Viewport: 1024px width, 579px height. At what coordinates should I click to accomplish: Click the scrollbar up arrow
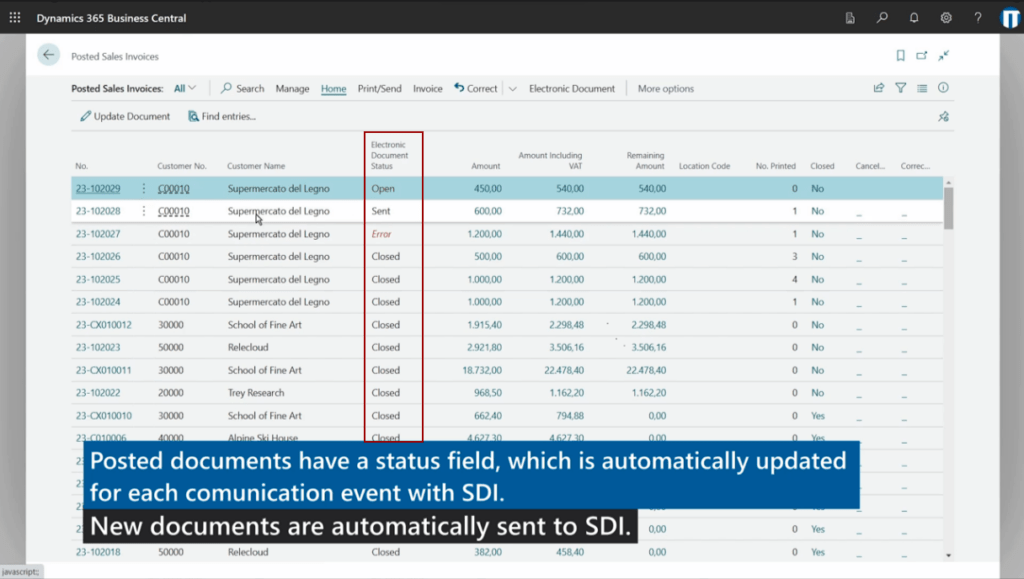pyautogui.click(x=948, y=183)
